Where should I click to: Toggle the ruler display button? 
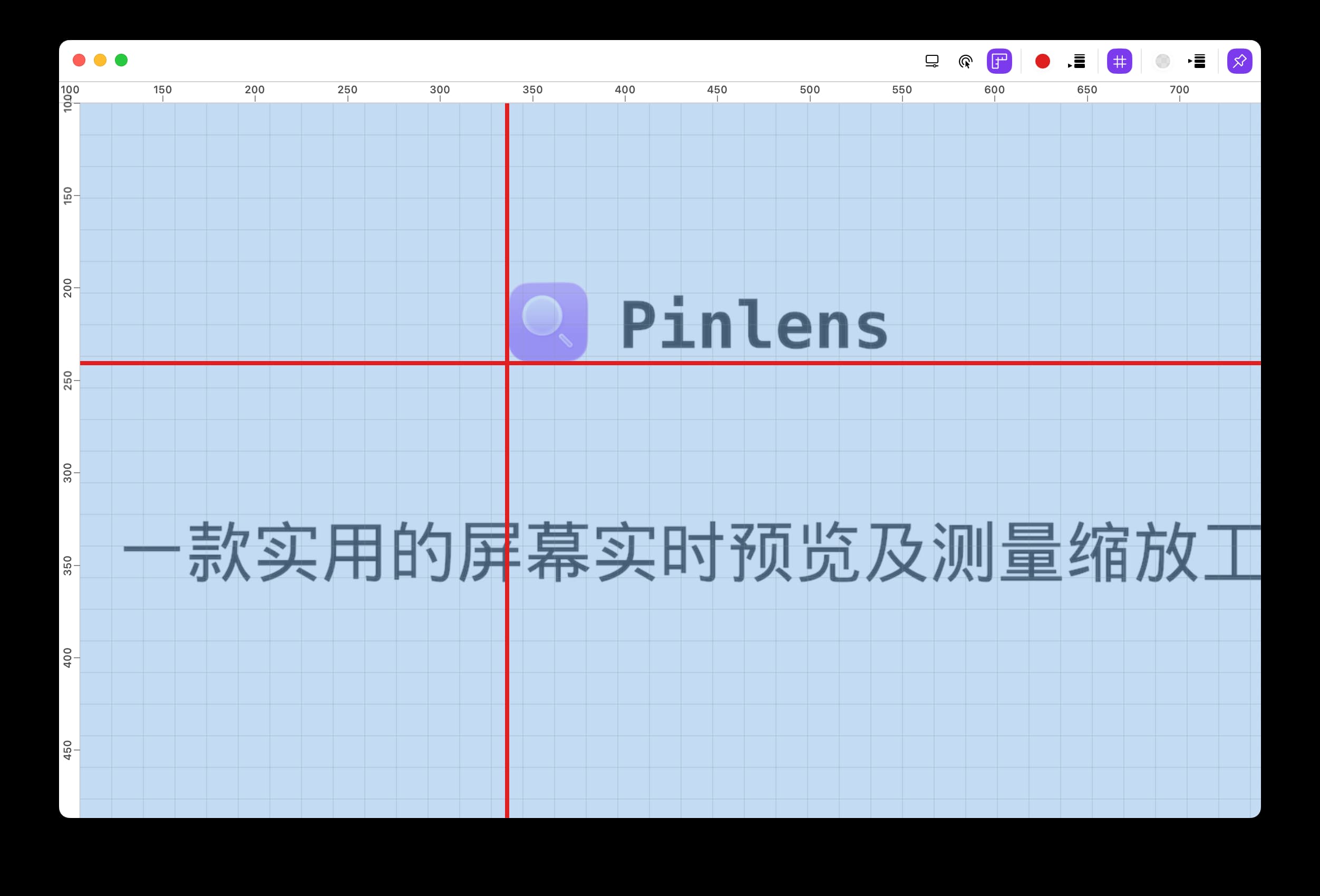click(999, 61)
